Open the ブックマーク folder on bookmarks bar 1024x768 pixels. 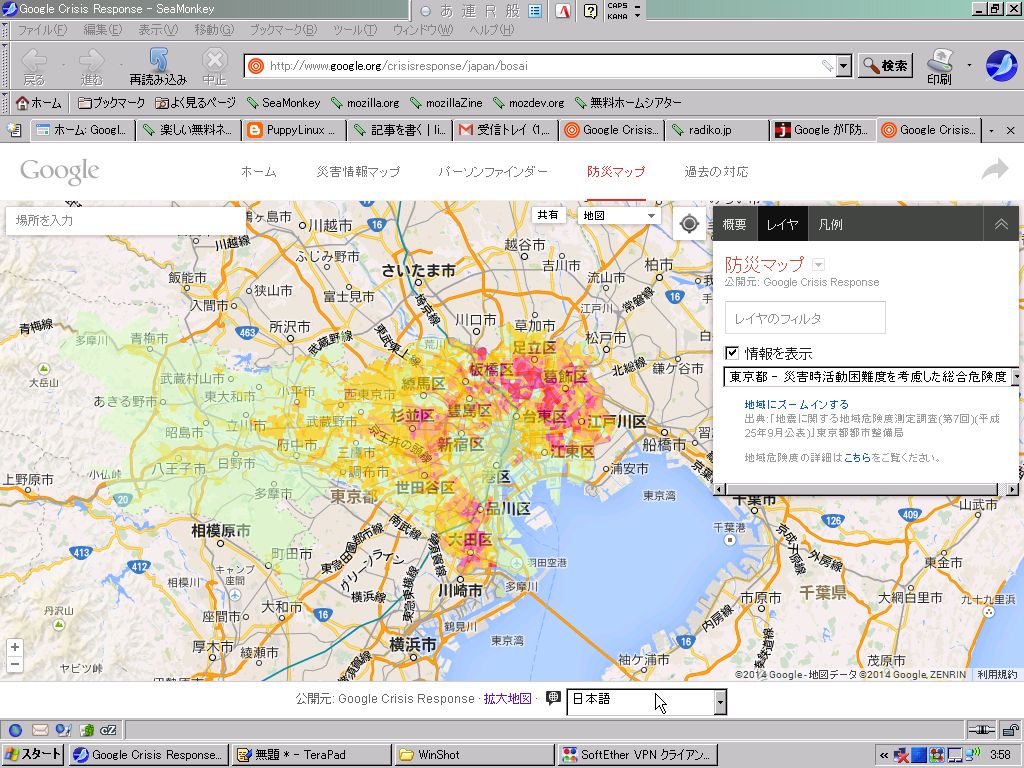tap(111, 103)
